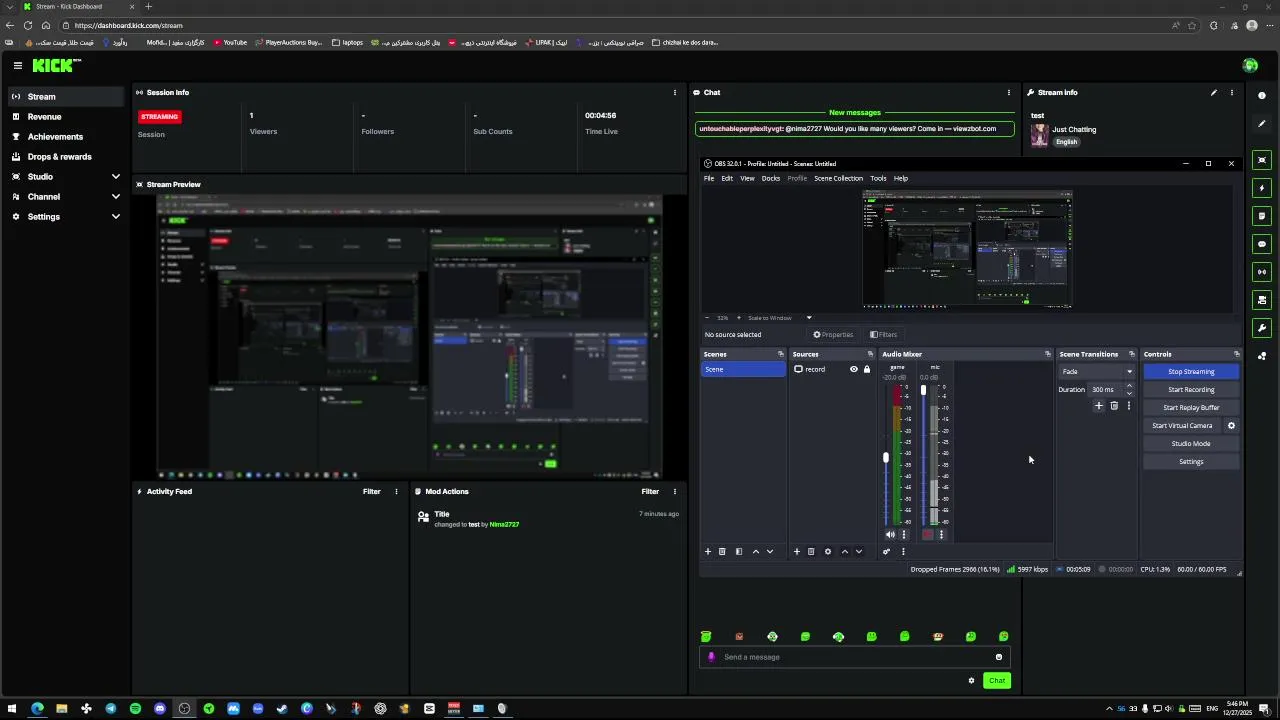This screenshot has height=720, width=1280.
Task: Toggle OBS Studio Mode
Action: coord(1191,444)
